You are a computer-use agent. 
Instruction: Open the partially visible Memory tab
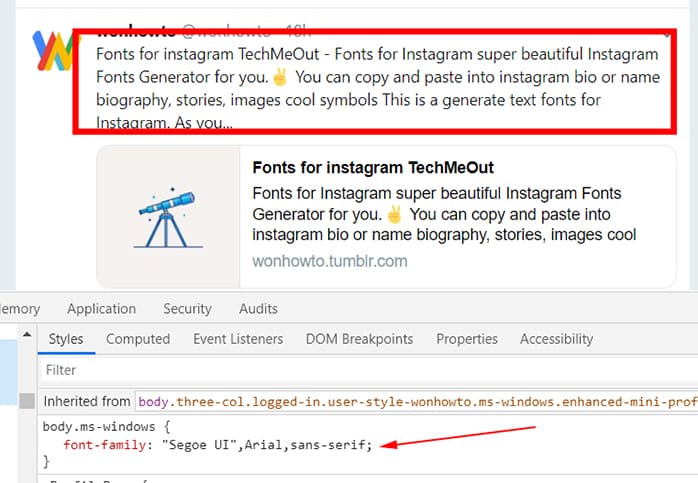(x=20, y=308)
